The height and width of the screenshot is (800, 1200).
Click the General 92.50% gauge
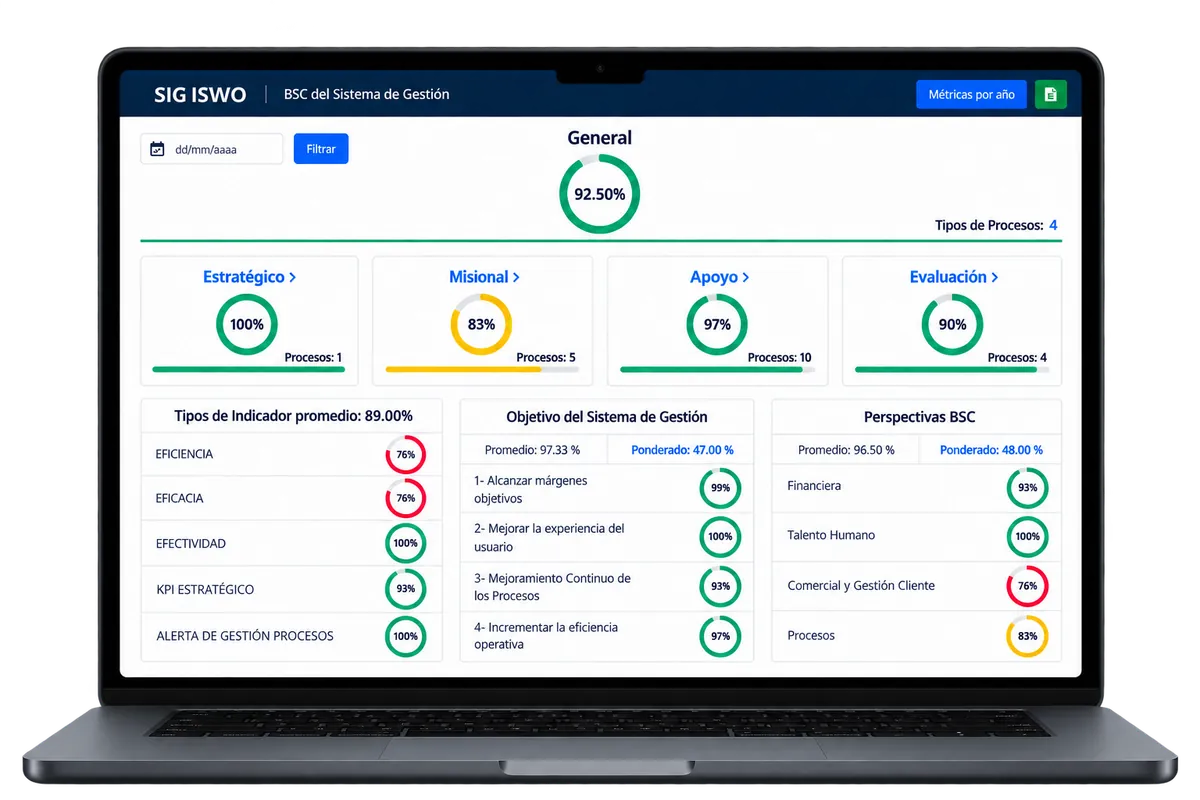coord(599,194)
